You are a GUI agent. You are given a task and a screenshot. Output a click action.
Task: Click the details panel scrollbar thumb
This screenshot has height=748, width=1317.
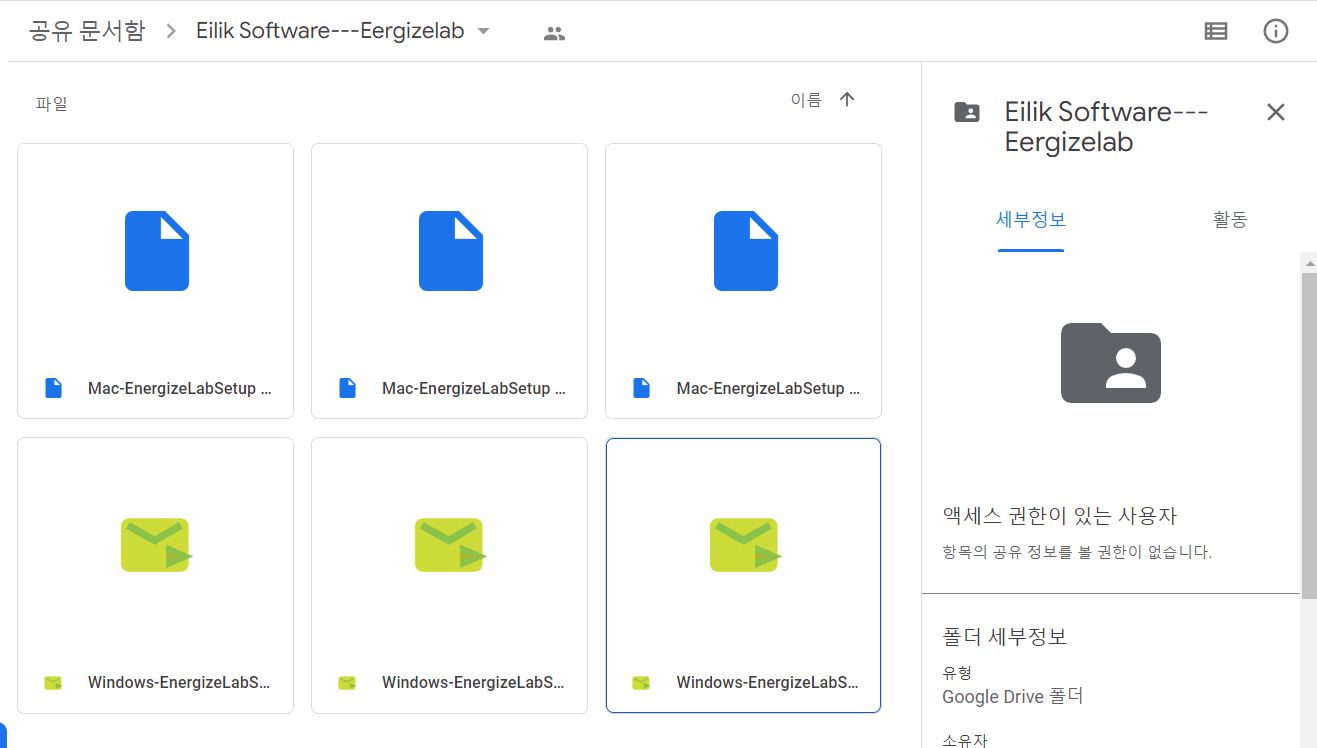pyautogui.click(x=1308, y=435)
